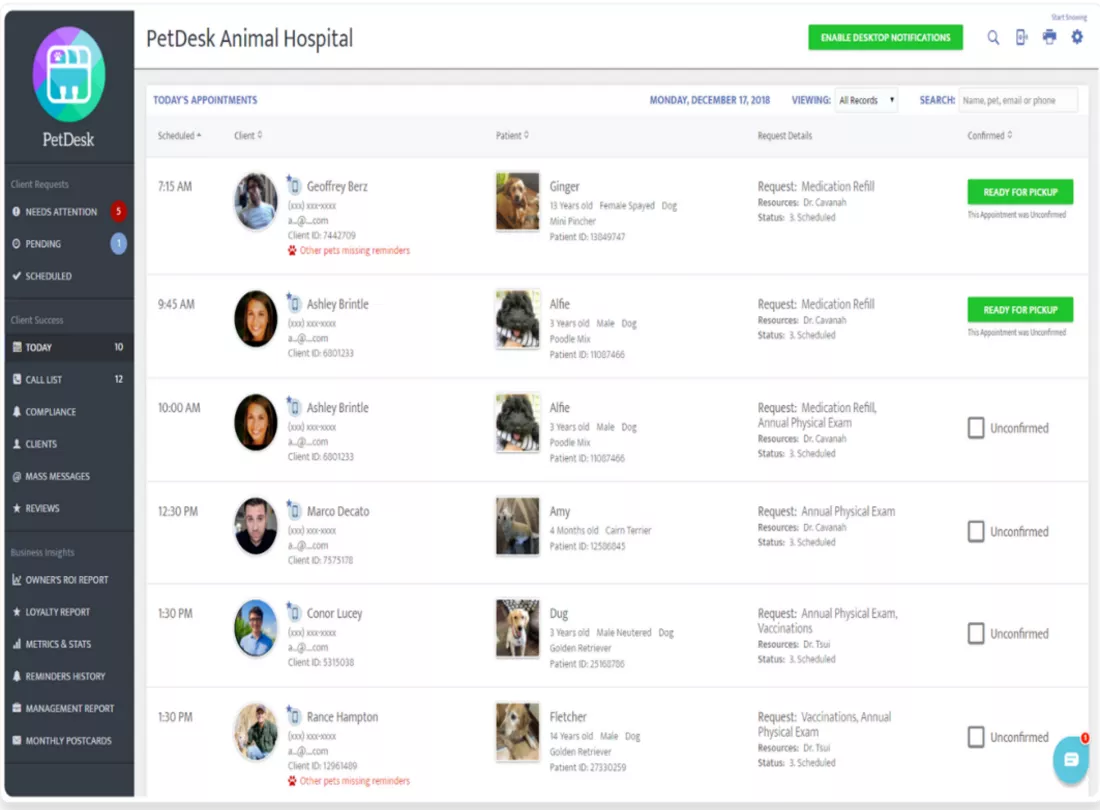Click Geoffrey Berz profile photo
This screenshot has width=1100, height=810.
tap(255, 201)
